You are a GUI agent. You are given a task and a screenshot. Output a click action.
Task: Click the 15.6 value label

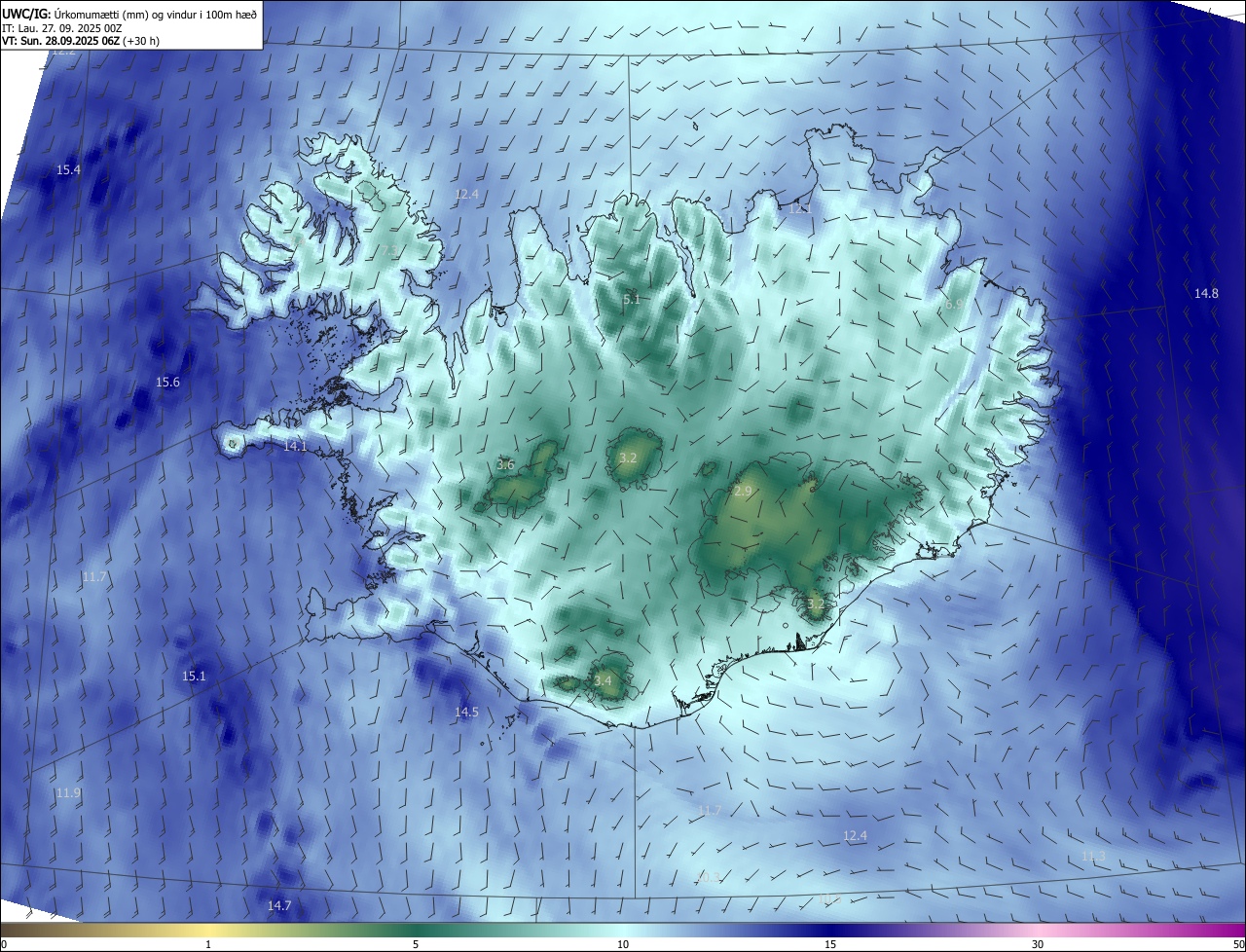(x=168, y=383)
